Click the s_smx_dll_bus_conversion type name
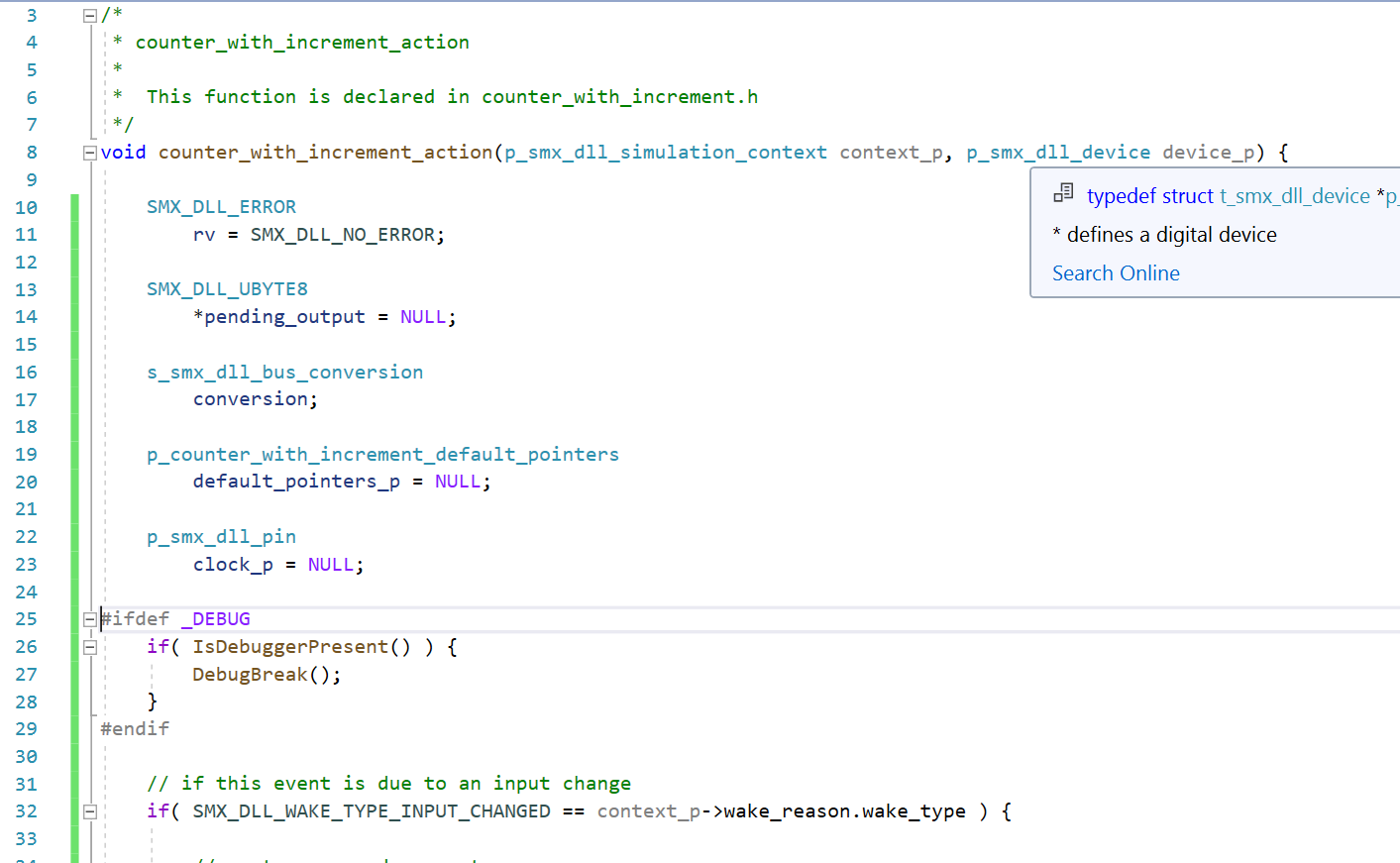Image resolution: width=1400 pixels, height=863 pixels. click(x=284, y=373)
